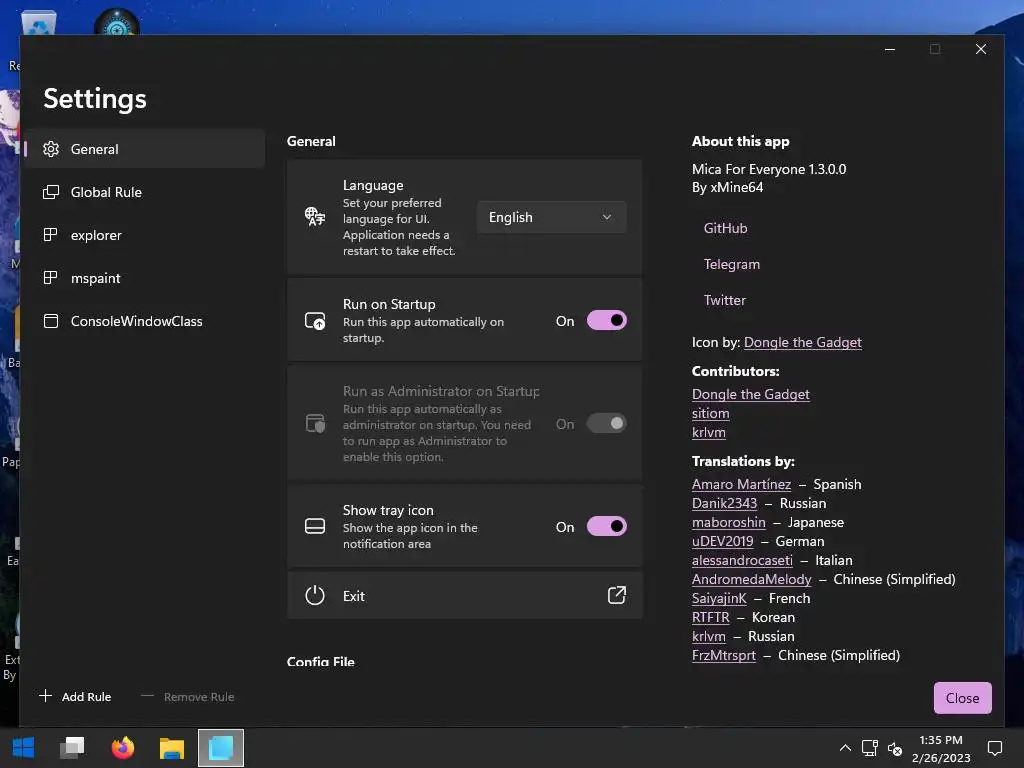This screenshot has width=1024, height=768.
Task: Open maboroshin translator link
Action: (728, 522)
